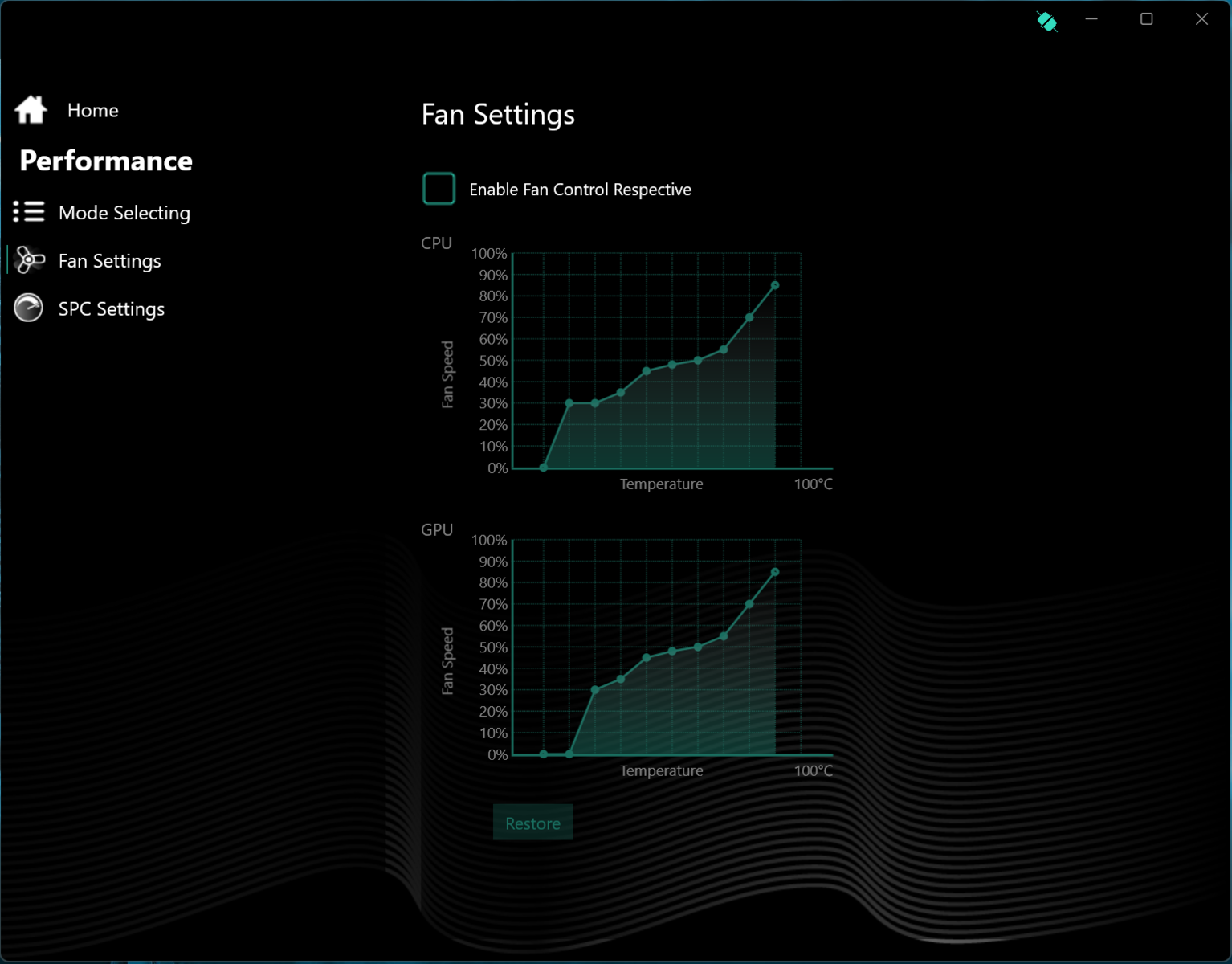
Task: Click the GPU chart label
Action: (437, 529)
